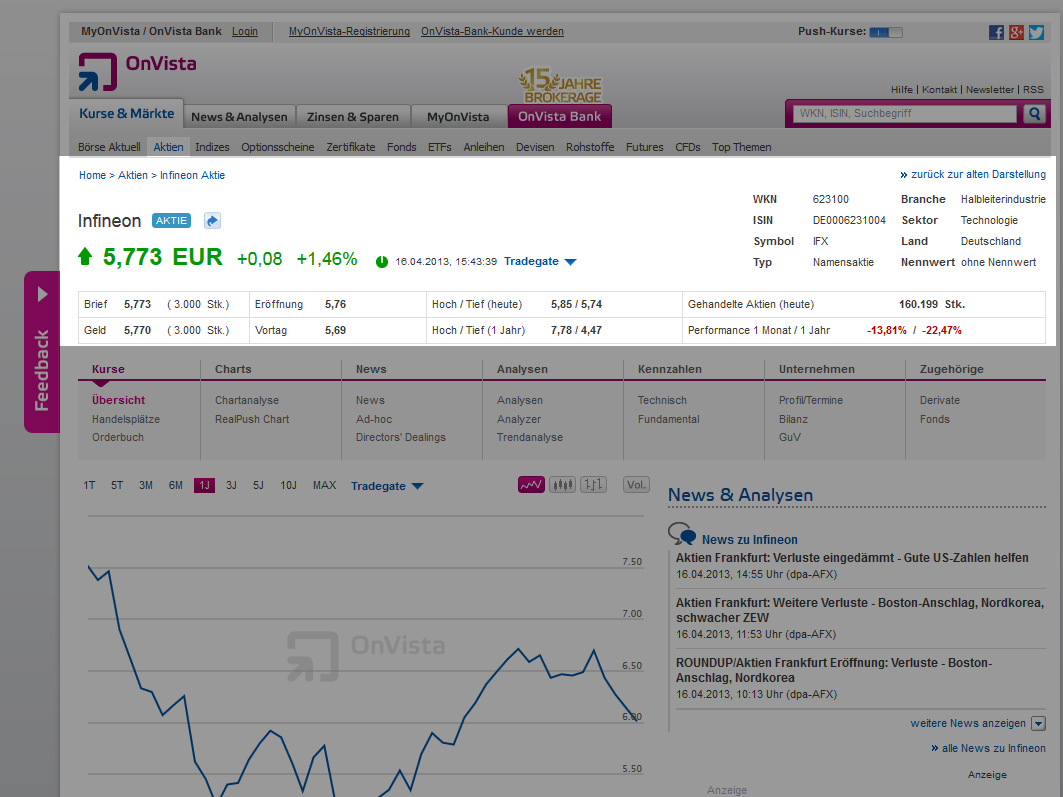1063x797 pixels.
Task: Click the Newsletter link in header
Action: [990, 89]
